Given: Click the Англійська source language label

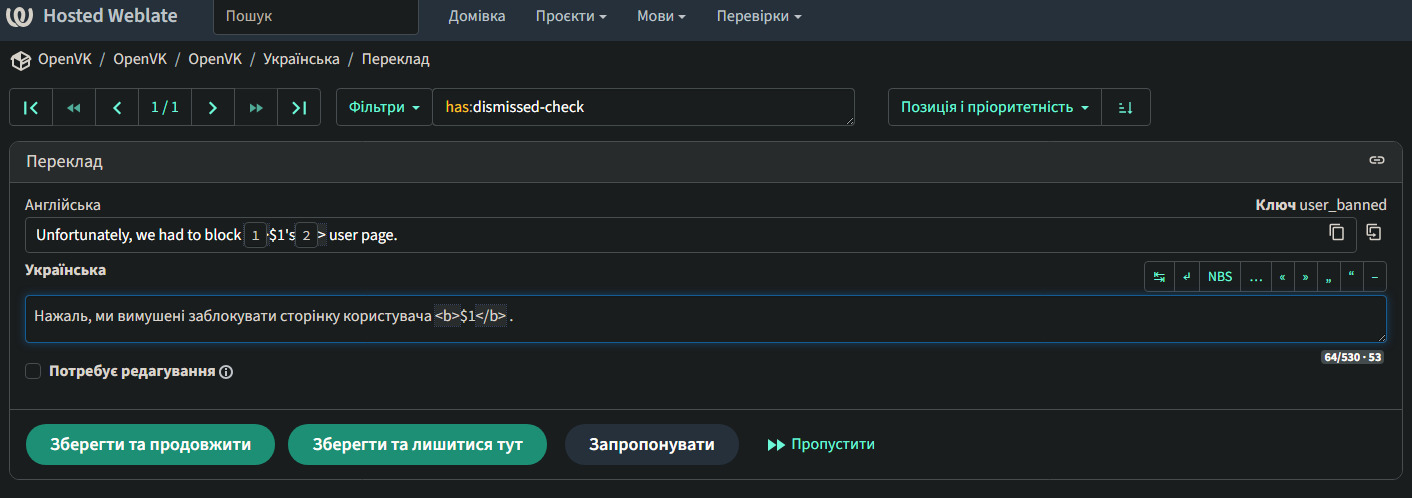Looking at the screenshot, I should pyautogui.click(x=63, y=205).
